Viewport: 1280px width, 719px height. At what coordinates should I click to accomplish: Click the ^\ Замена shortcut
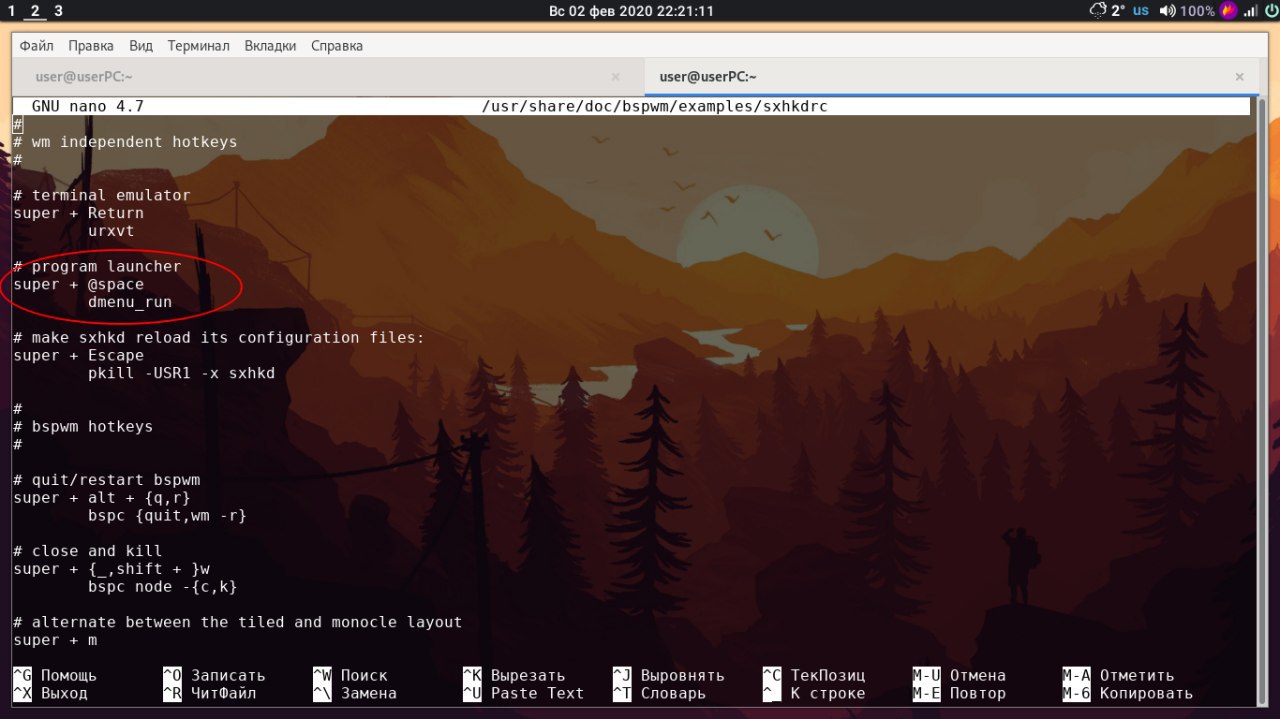(x=355, y=693)
